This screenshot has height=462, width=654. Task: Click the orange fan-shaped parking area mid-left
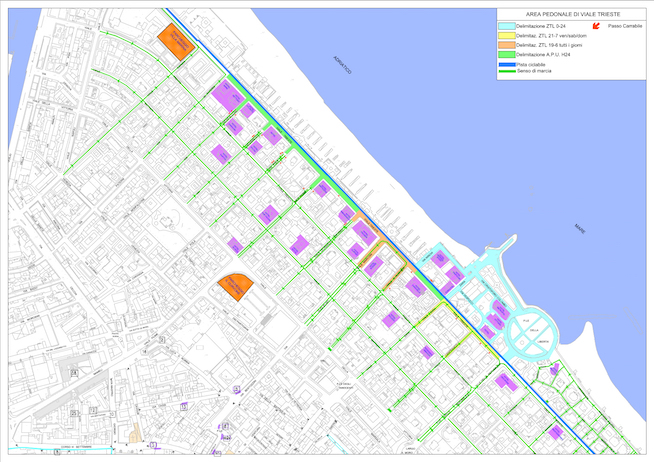[x=235, y=287]
